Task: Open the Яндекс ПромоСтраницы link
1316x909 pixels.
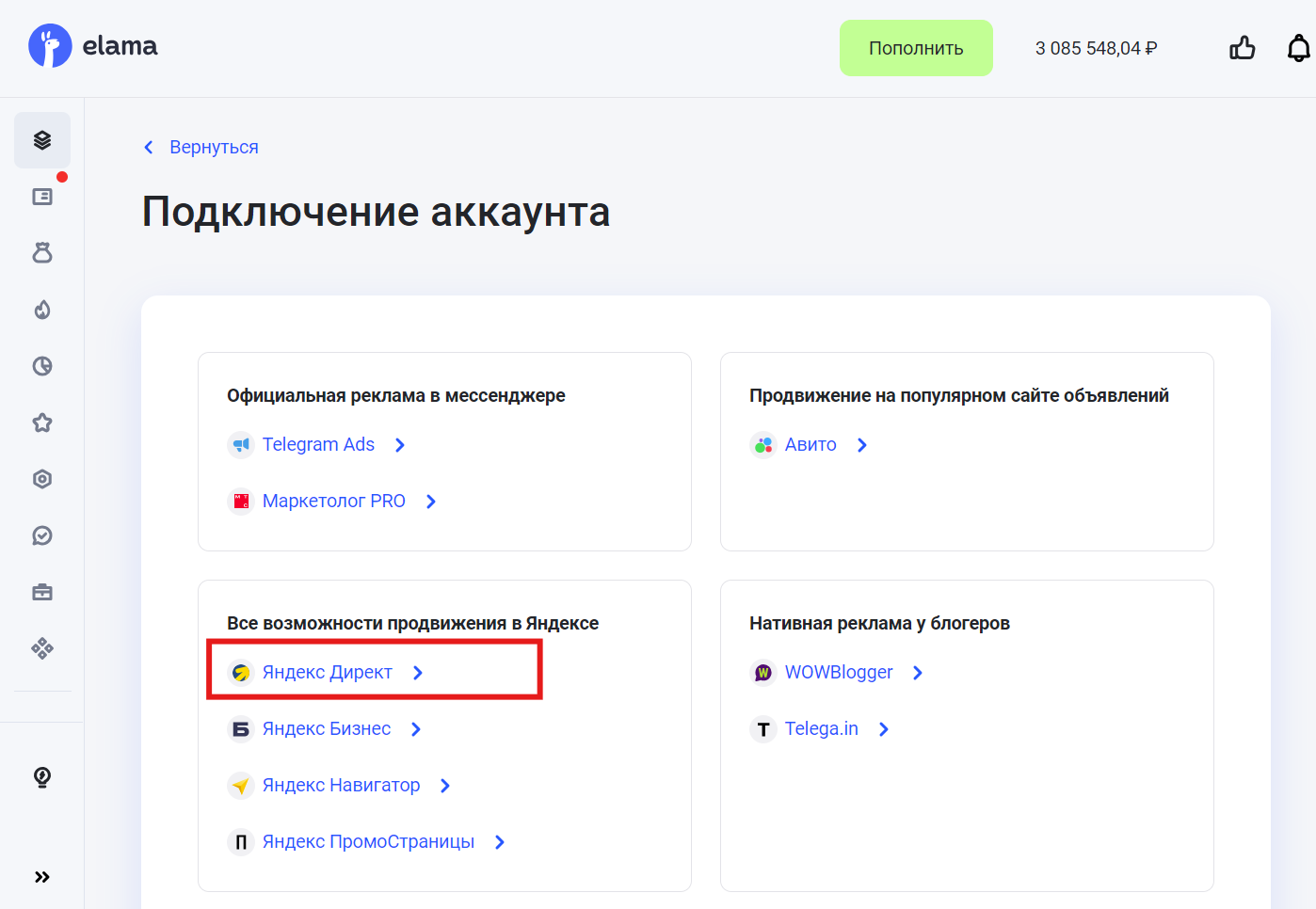Action: pos(368,841)
